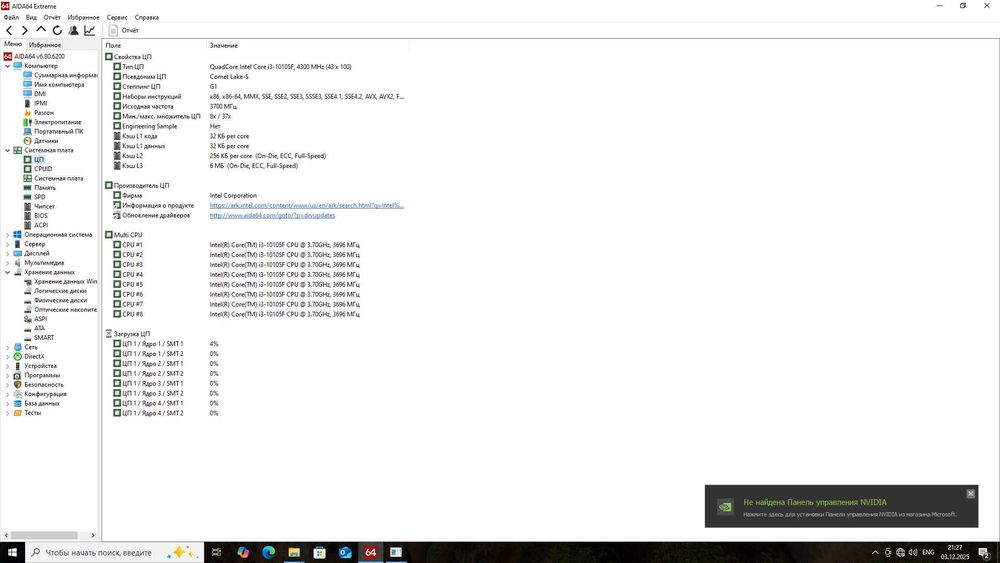1000x563 pixels.
Task: Open Имя компьютера in the tree
Action: 54,84
